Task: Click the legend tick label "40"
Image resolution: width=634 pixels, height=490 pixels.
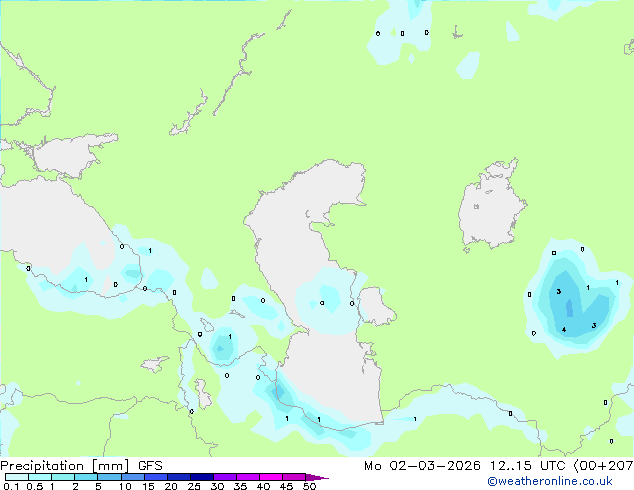Action: [x=263, y=486]
